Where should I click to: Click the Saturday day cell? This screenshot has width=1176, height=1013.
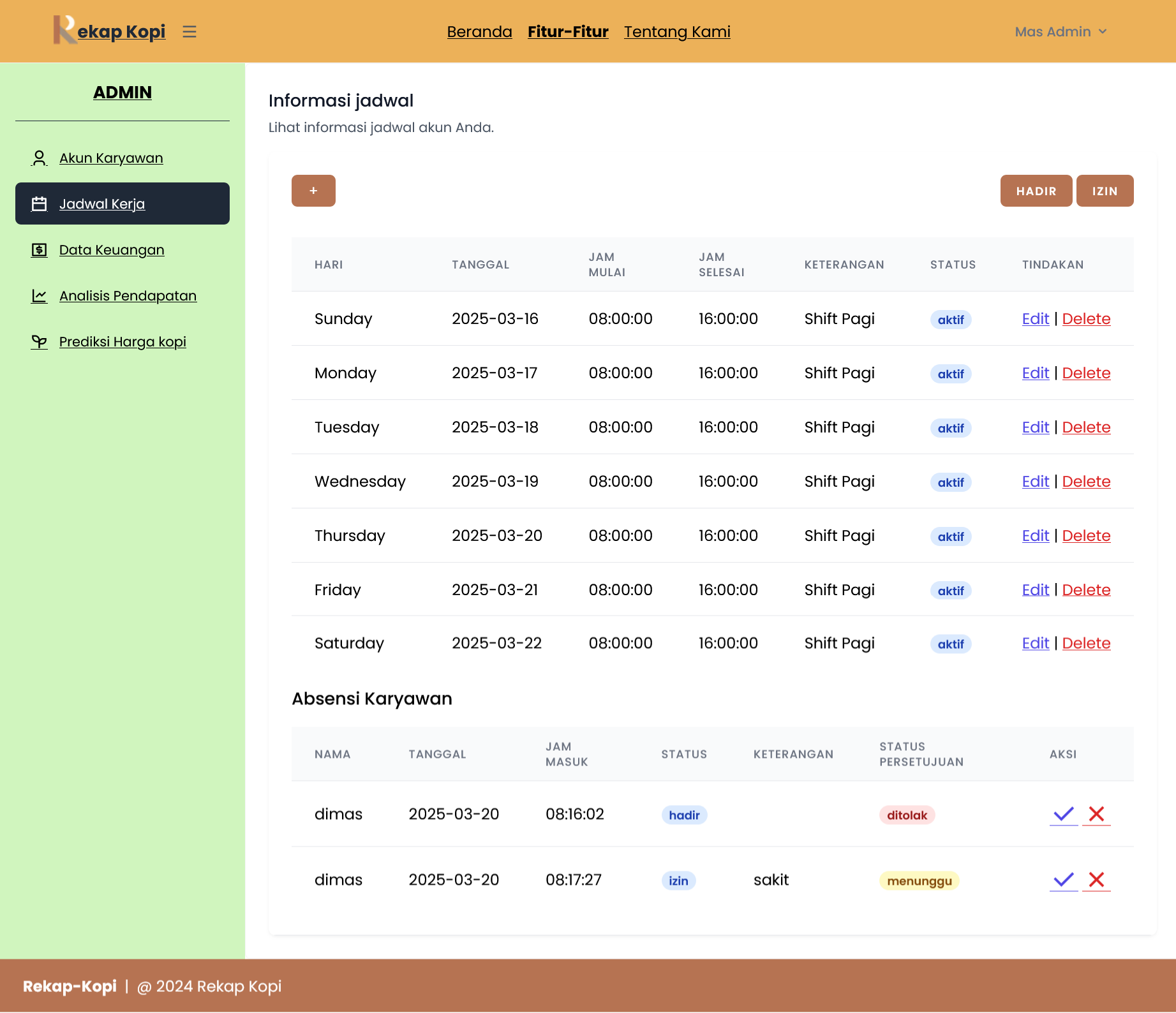tap(349, 643)
